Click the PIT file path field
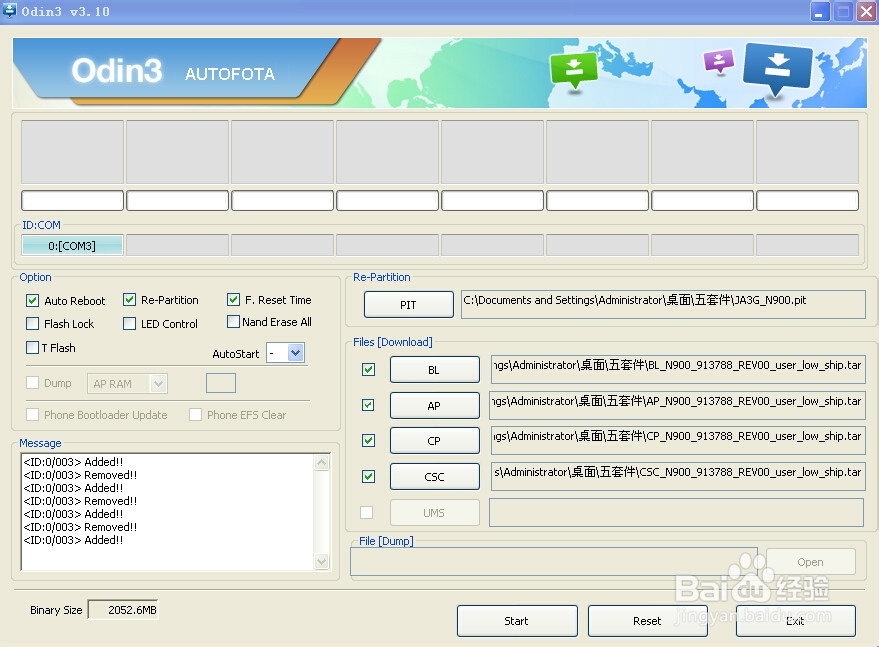The image size is (879, 647). point(663,304)
